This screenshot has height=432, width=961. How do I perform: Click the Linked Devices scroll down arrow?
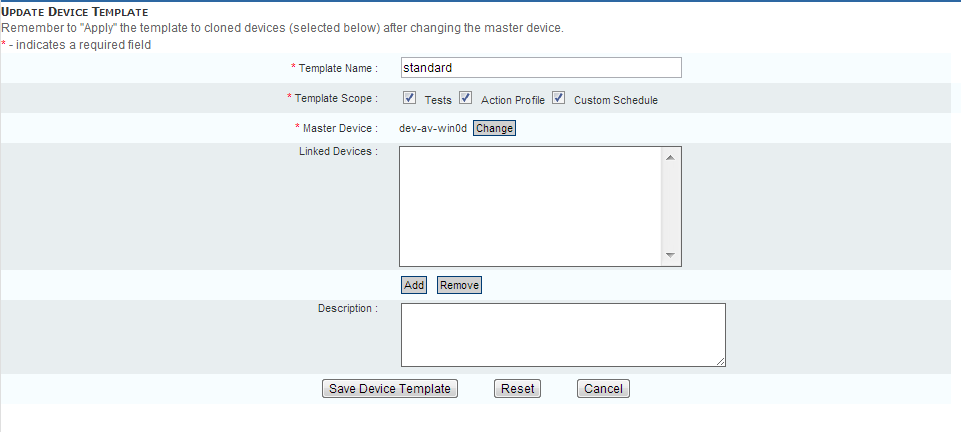point(671,256)
